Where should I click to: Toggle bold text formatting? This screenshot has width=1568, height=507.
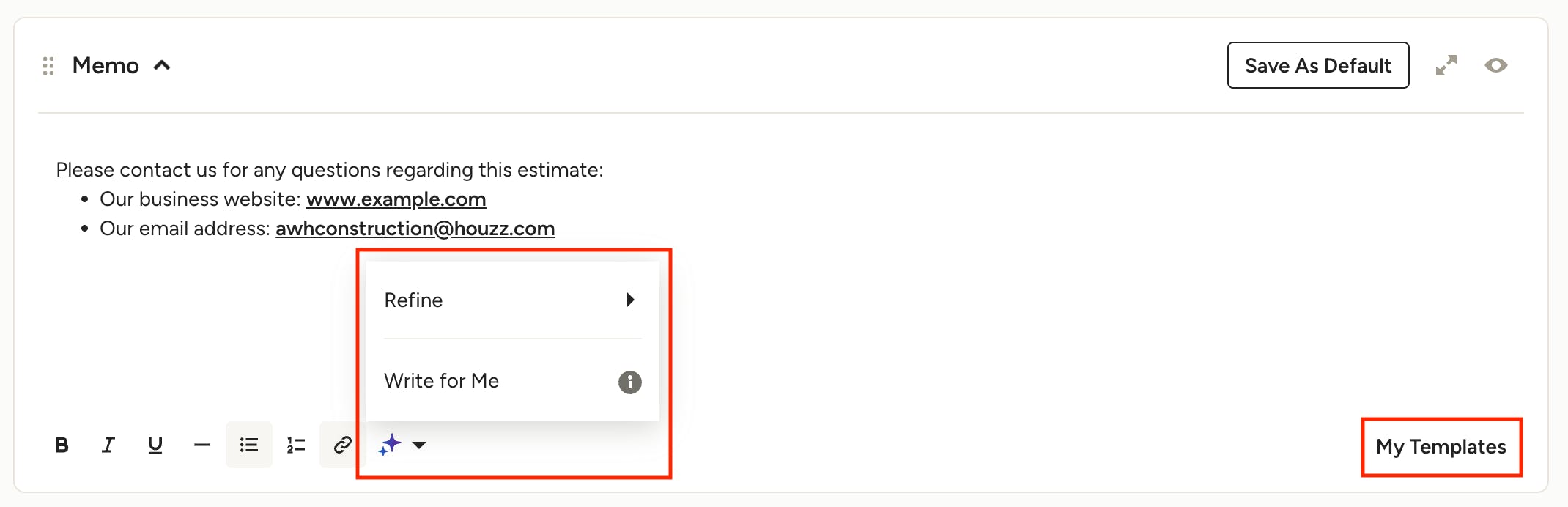pyautogui.click(x=62, y=445)
